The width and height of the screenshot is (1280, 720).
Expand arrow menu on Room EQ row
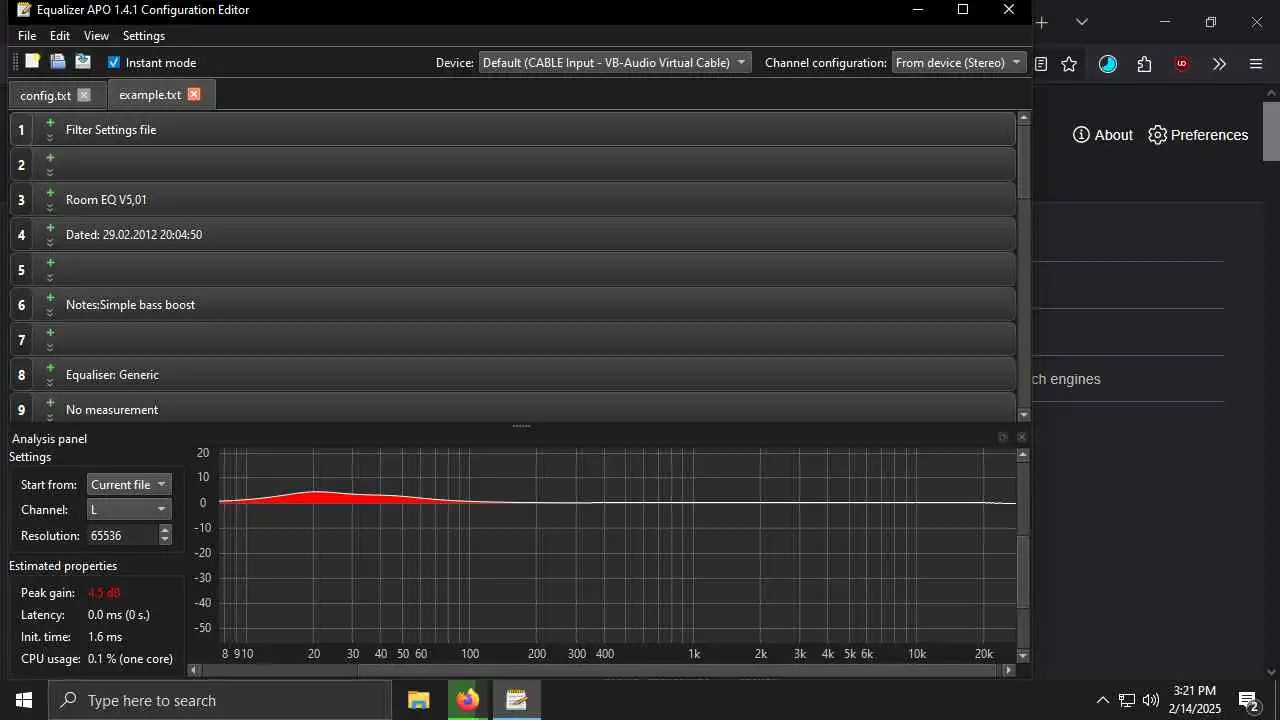[x=50, y=208]
